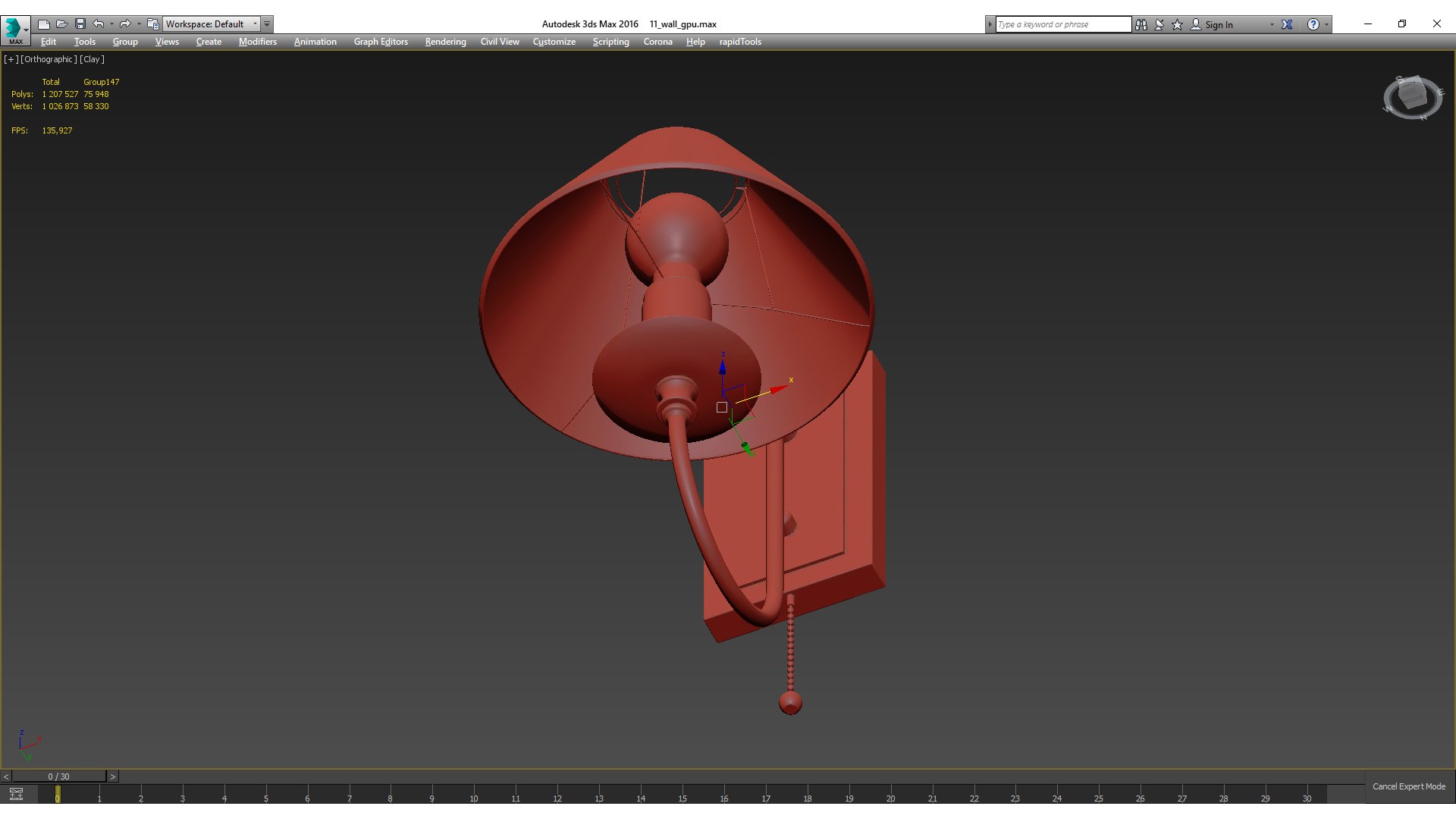Open the Redo history dropdown arrow
This screenshot has width=1456, height=819.
[139, 24]
